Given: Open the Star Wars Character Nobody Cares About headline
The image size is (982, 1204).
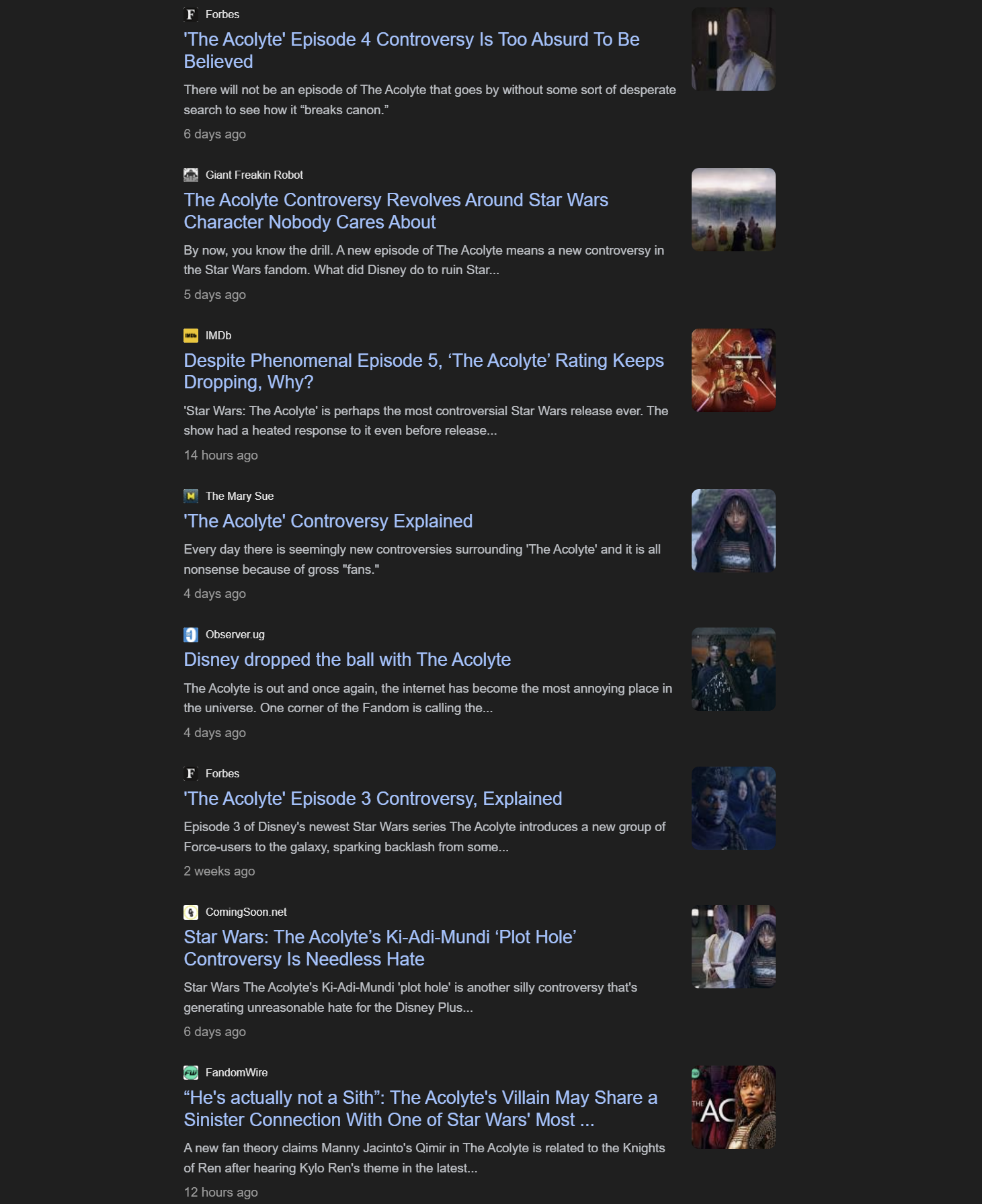Looking at the screenshot, I should (x=396, y=211).
